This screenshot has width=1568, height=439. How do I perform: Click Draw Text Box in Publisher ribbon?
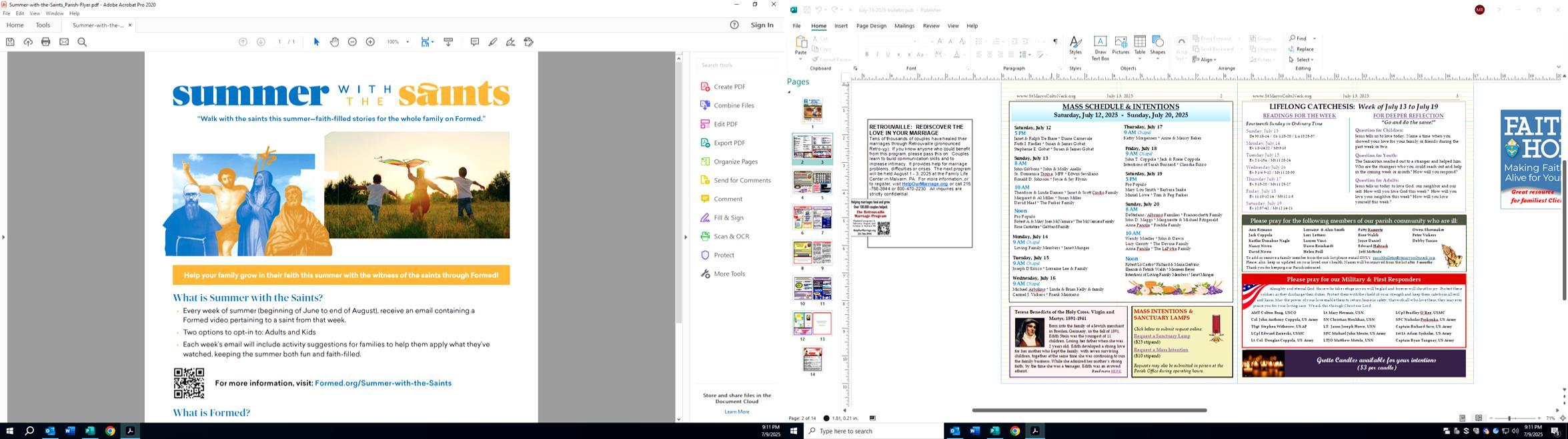pyautogui.click(x=1100, y=49)
